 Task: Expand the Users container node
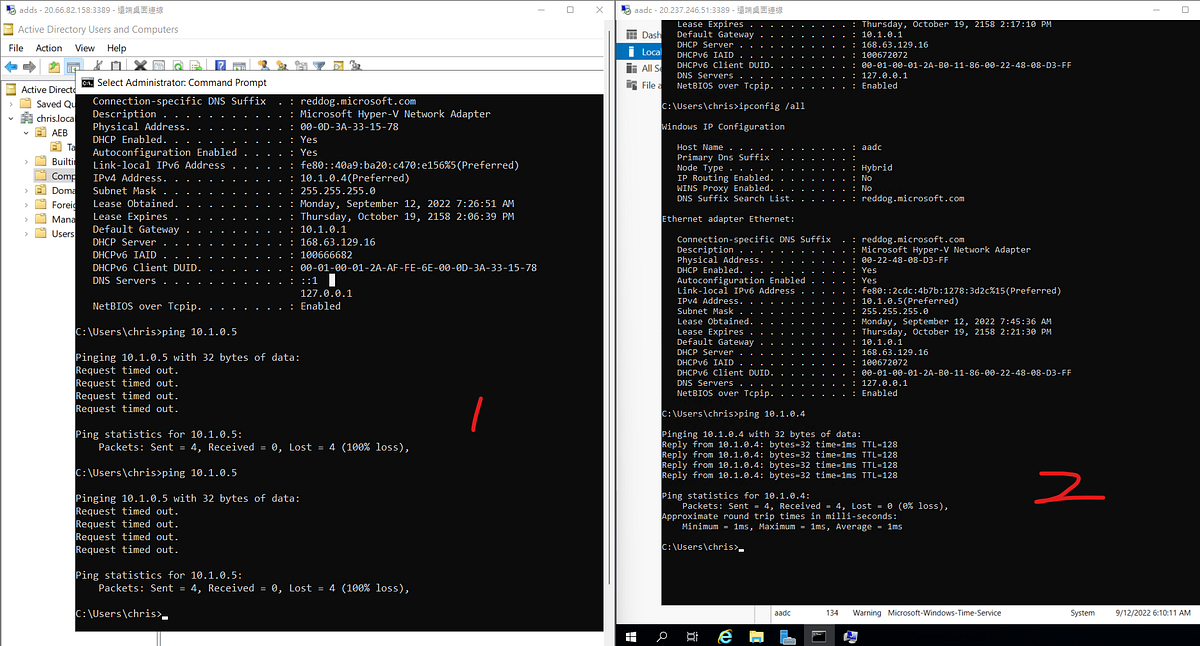[25, 232]
